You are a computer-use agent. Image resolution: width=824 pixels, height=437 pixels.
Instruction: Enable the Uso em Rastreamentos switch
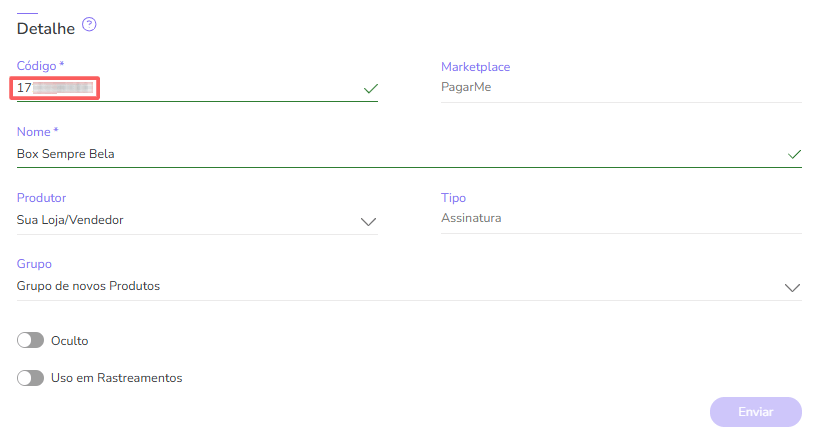[x=31, y=378]
